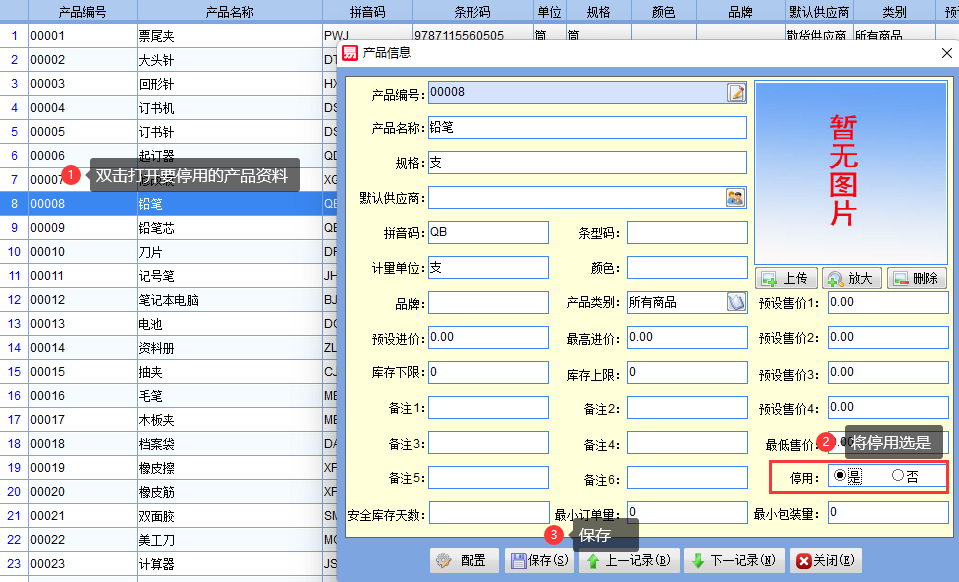Select 否 radio button for 停用
The height and width of the screenshot is (582, 959).
coord(897,476)
